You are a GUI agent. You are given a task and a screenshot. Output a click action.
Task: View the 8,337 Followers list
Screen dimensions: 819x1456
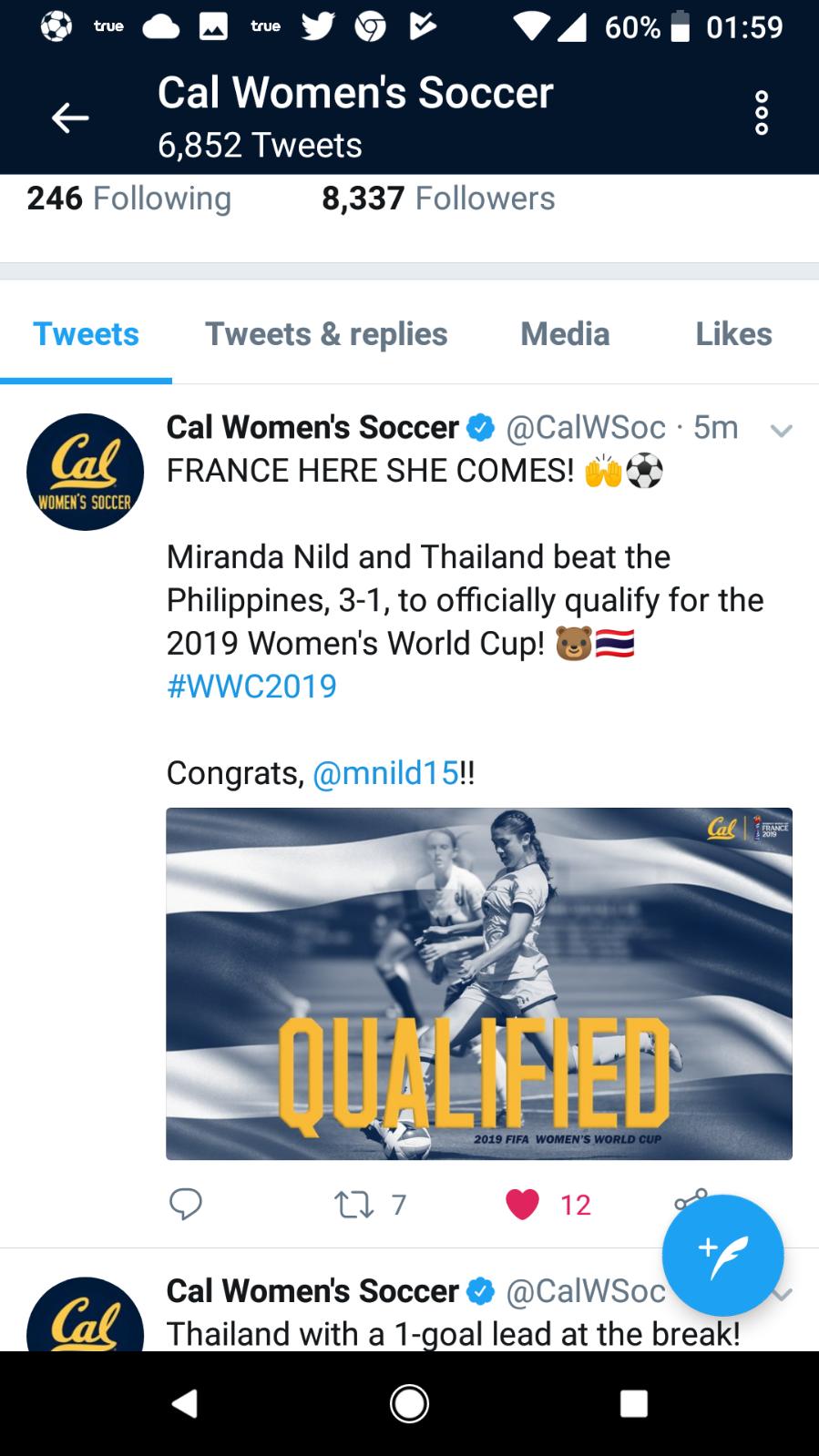[438, 199]
